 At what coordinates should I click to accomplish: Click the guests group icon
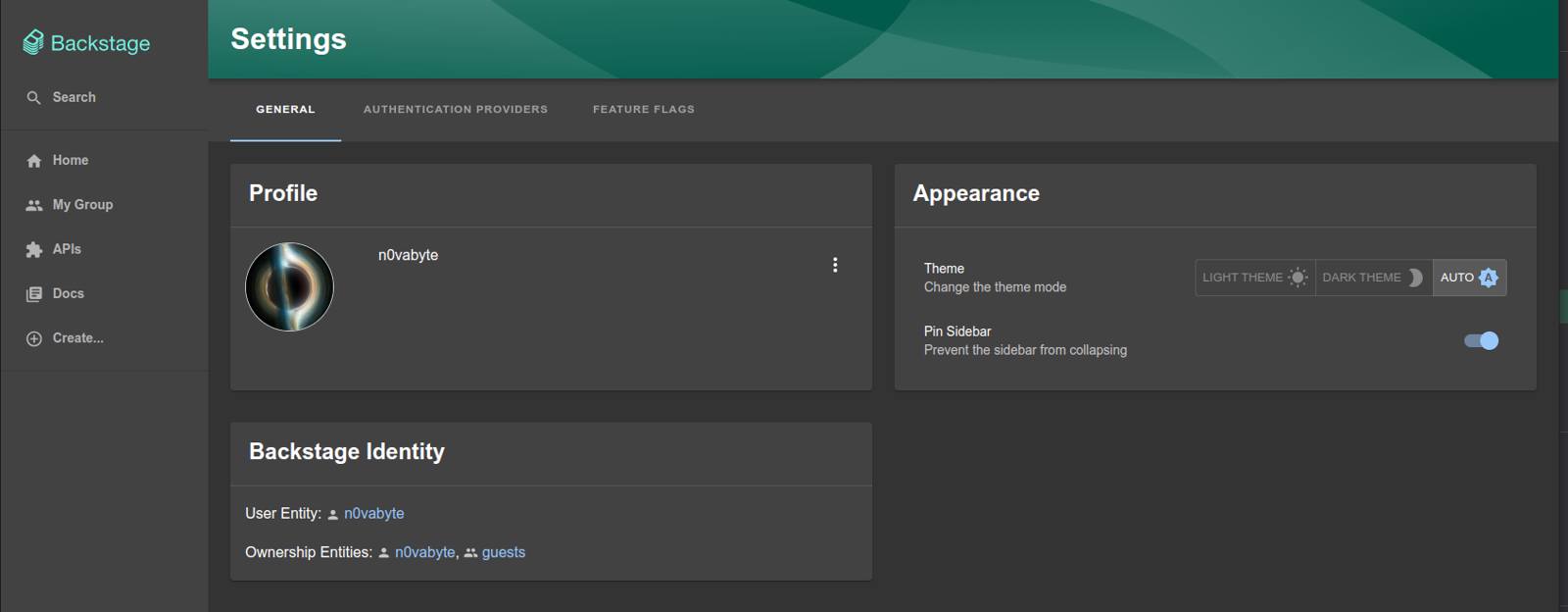coord(470,553)
